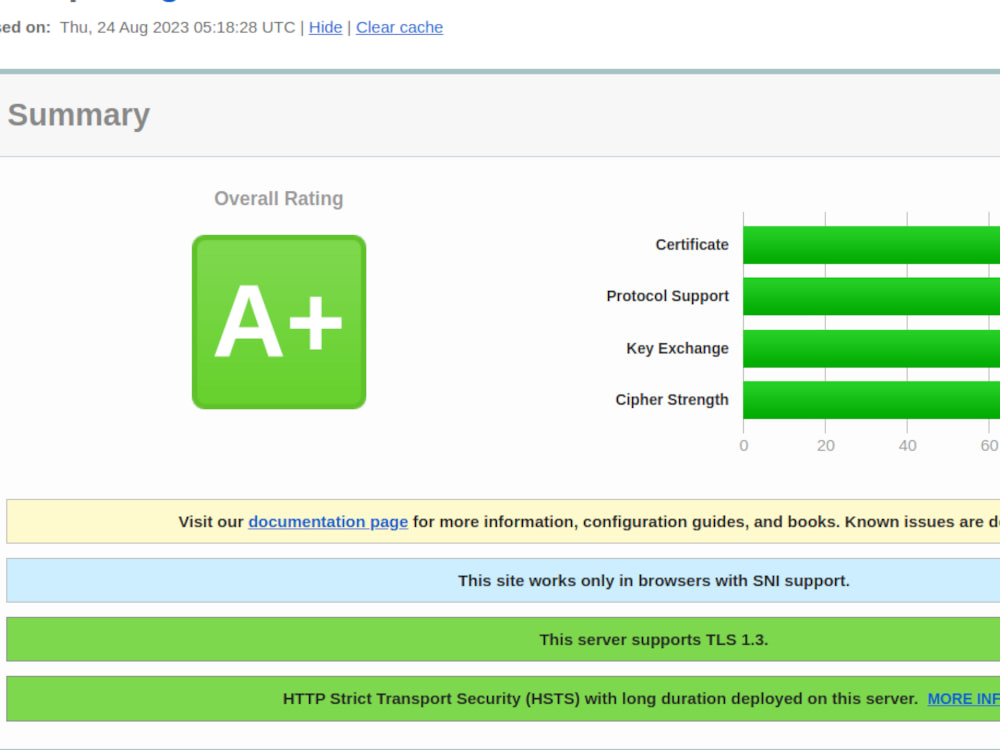
Task: Click the green A+ overall rating badge
Action: [x=278, y=321]
